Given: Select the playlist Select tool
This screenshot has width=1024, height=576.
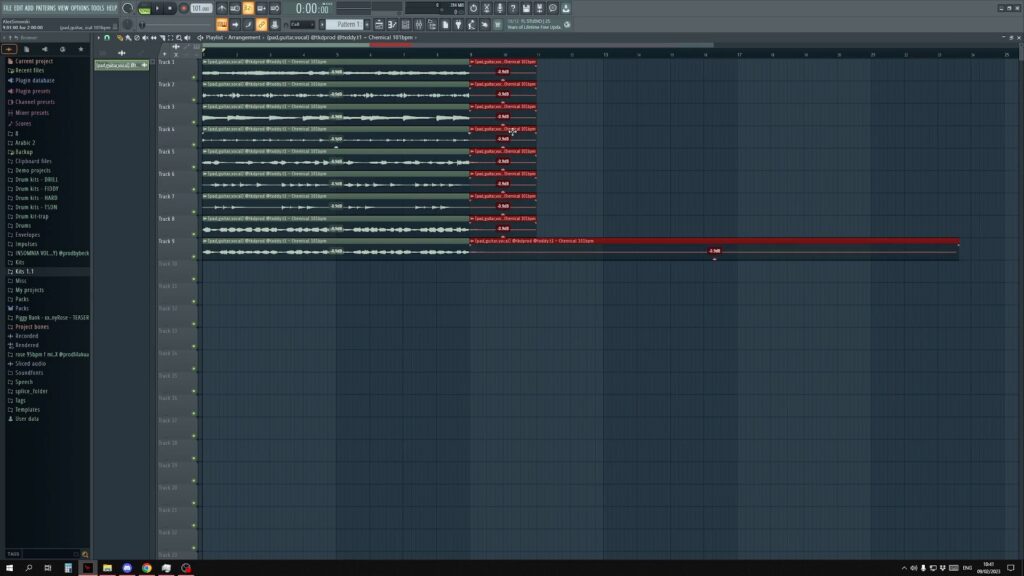Looking at the screenshot, I should (x=170, y=37).
